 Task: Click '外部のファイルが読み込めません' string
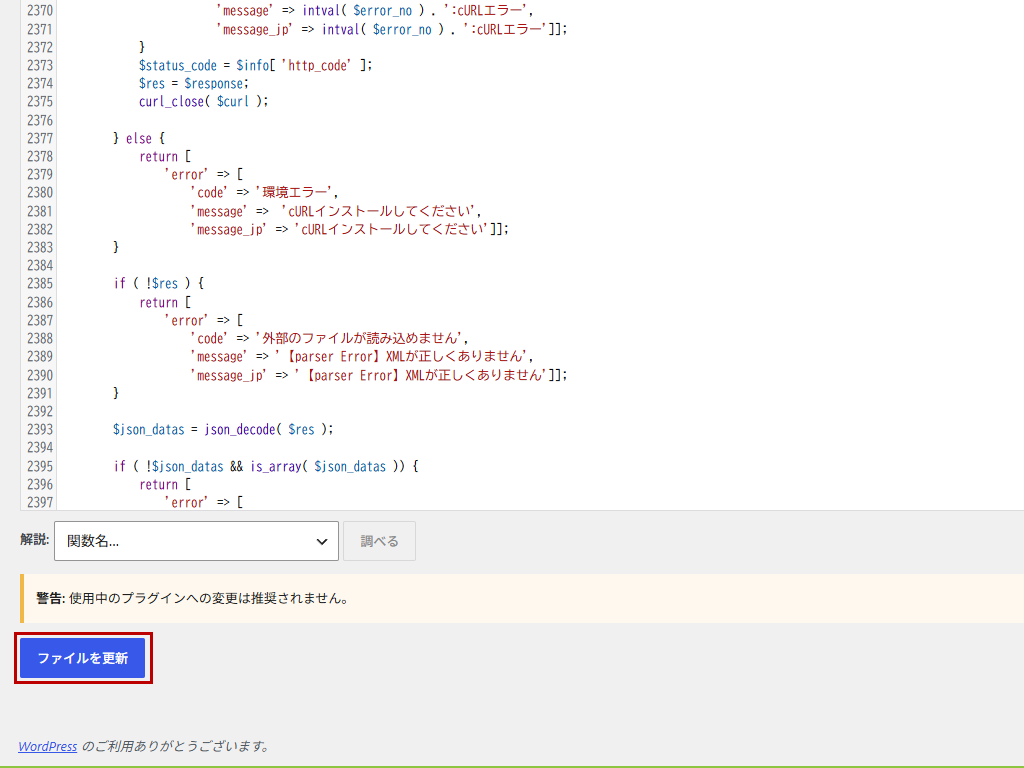pos(359,338)
